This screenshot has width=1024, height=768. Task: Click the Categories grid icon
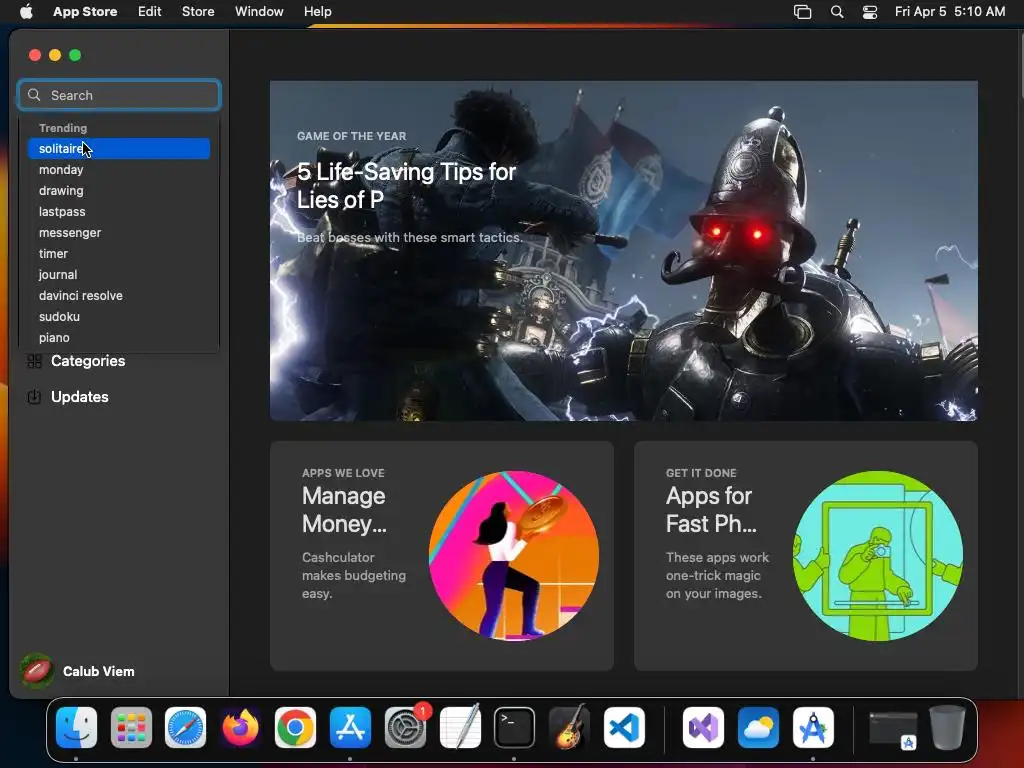35,361
